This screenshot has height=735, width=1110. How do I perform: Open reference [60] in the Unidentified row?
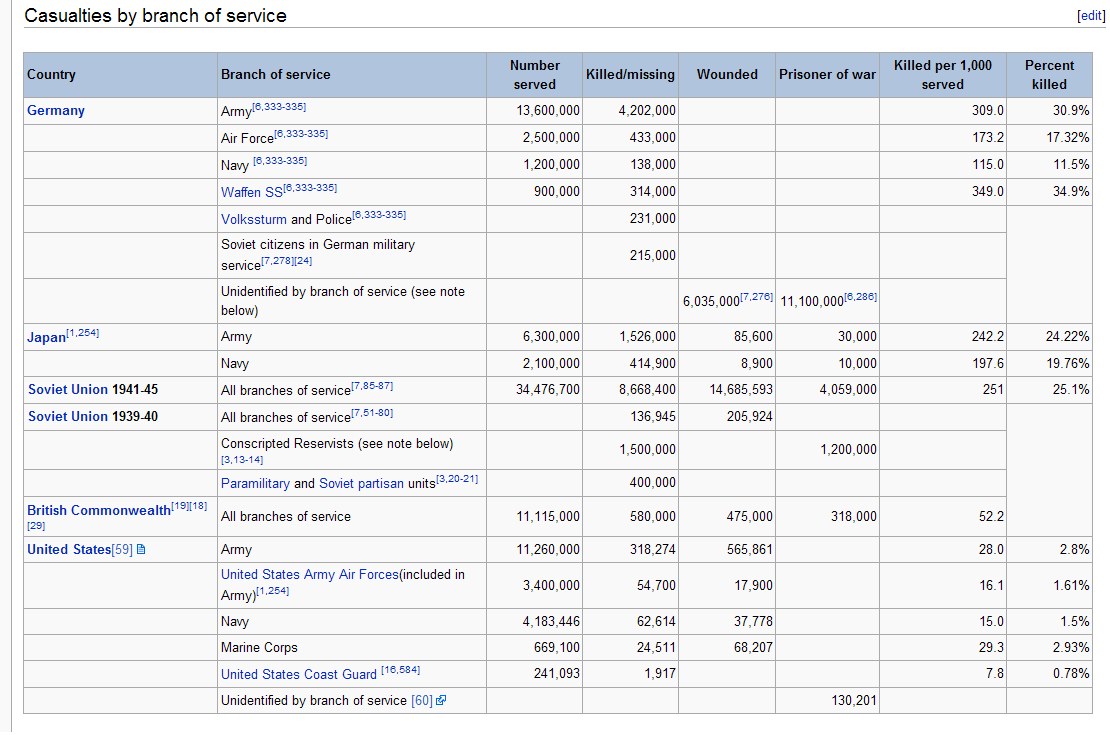click(422, 701)
